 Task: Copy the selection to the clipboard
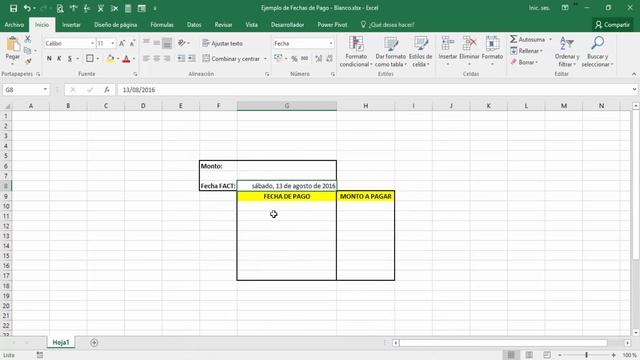pyautogui.click(x=28, y=51)
